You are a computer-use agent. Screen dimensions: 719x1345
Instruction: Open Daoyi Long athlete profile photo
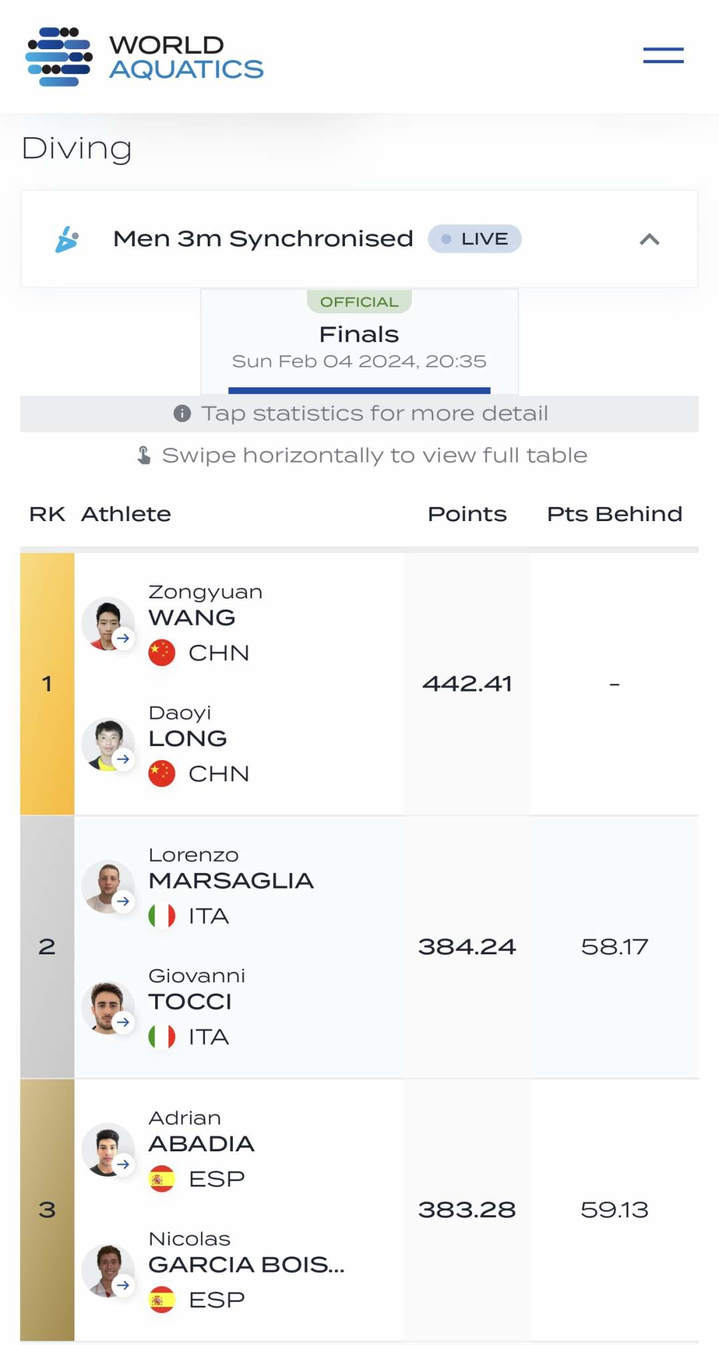coord(108,745)
